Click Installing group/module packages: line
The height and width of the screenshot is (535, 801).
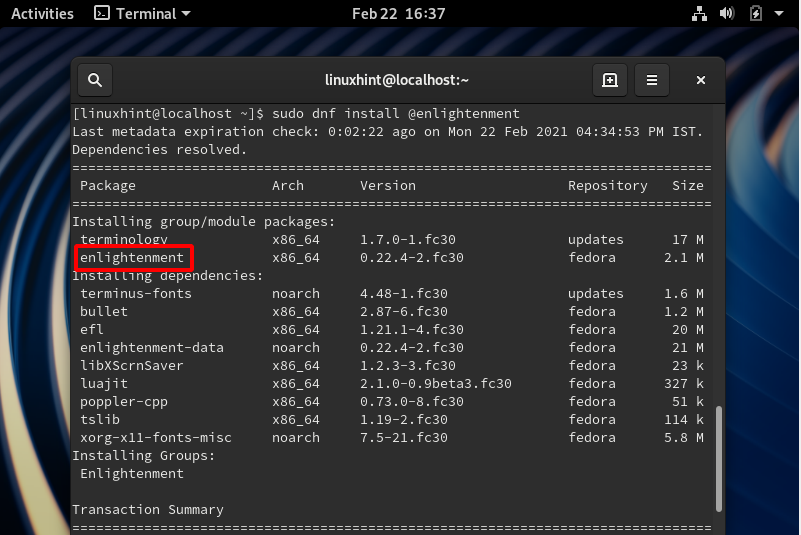coord(204,222)
